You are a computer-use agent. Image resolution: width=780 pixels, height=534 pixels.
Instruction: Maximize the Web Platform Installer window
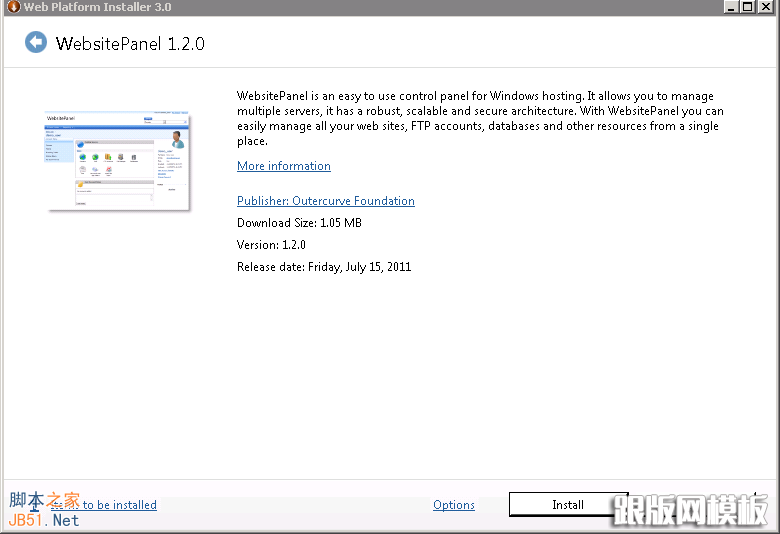tap(747, 7)
